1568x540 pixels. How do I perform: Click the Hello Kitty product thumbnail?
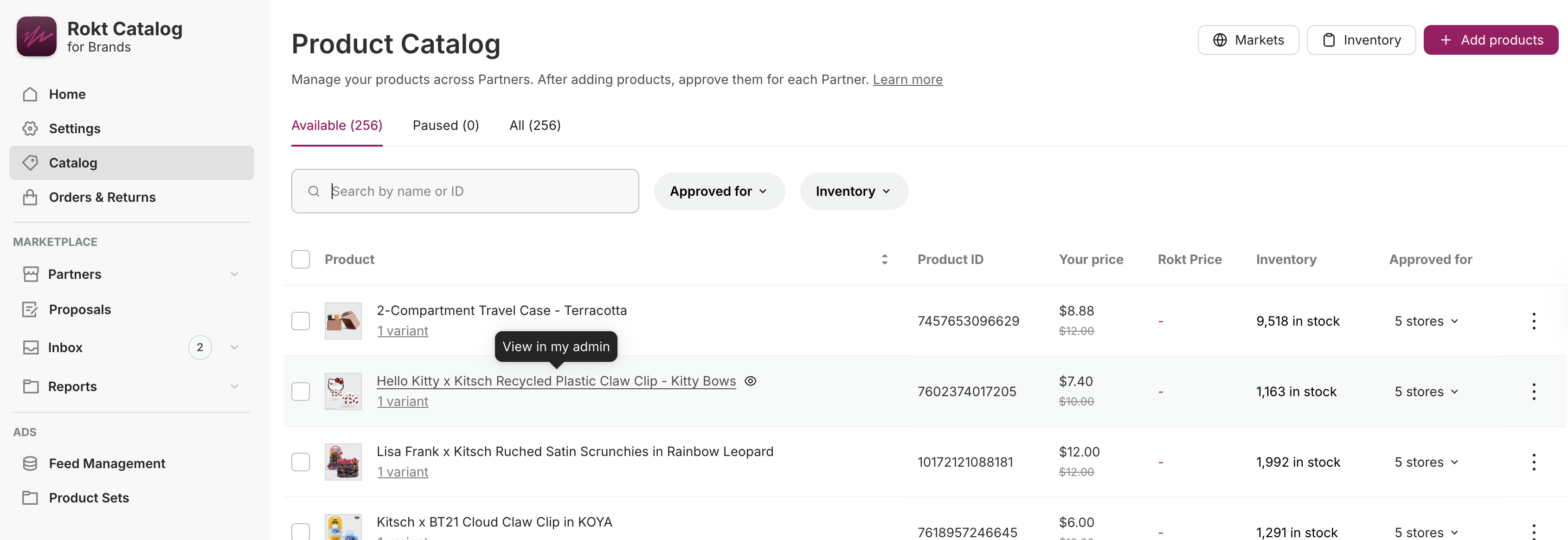point(343,392)
